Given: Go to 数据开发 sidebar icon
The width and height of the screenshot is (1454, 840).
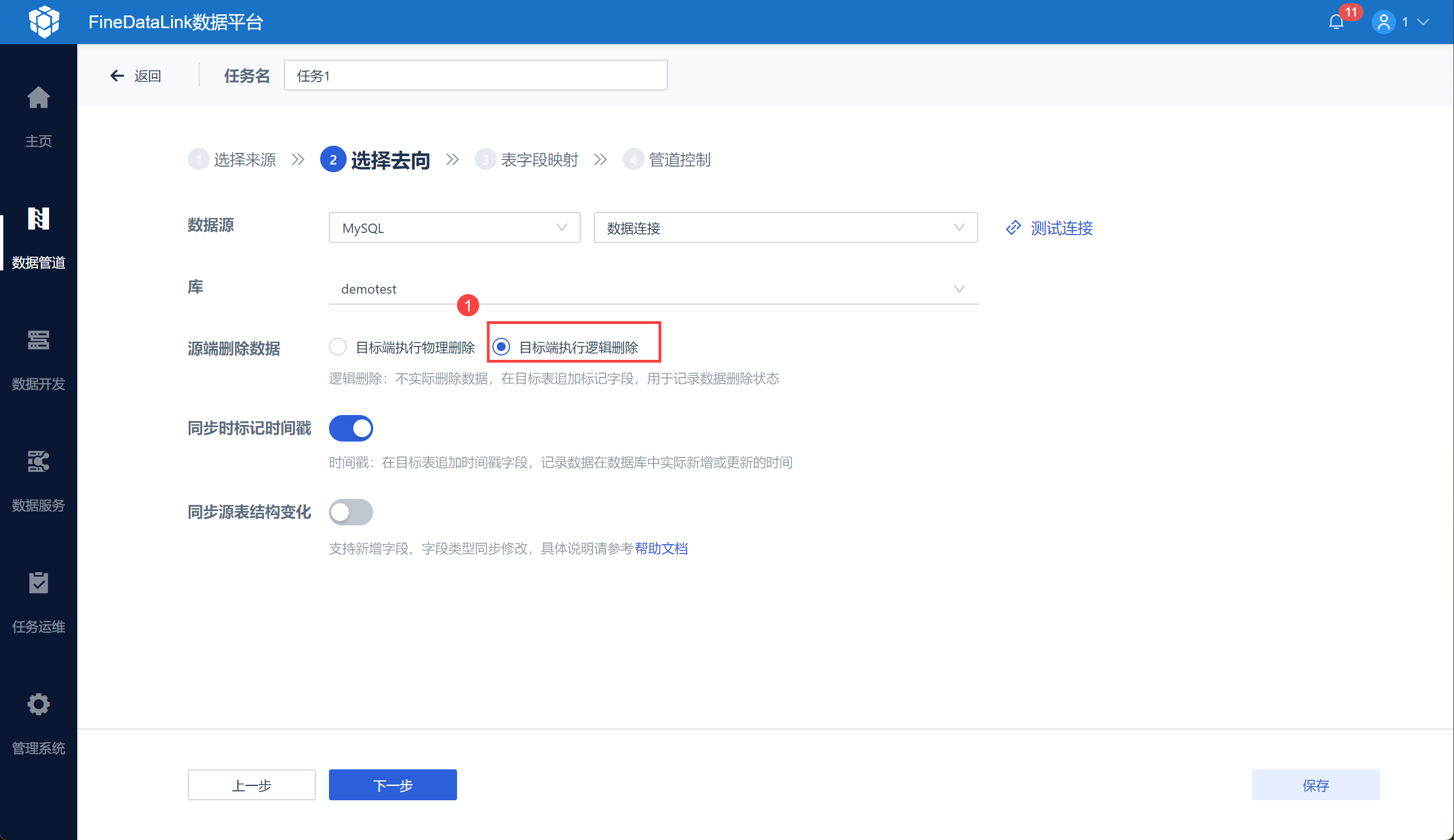Looking at the screenshot, I should (x=38, y=341).
